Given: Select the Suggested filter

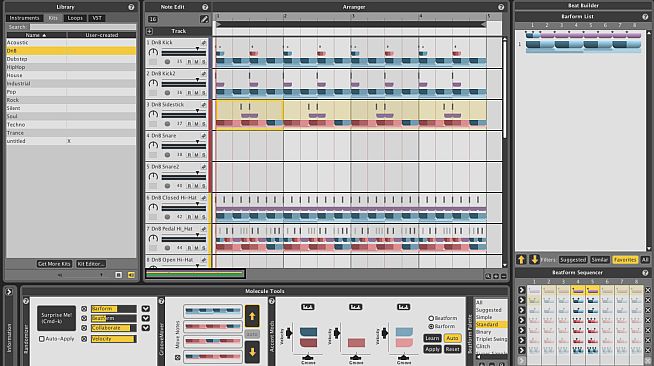Looking at the screenshot, I should point(573,260).
